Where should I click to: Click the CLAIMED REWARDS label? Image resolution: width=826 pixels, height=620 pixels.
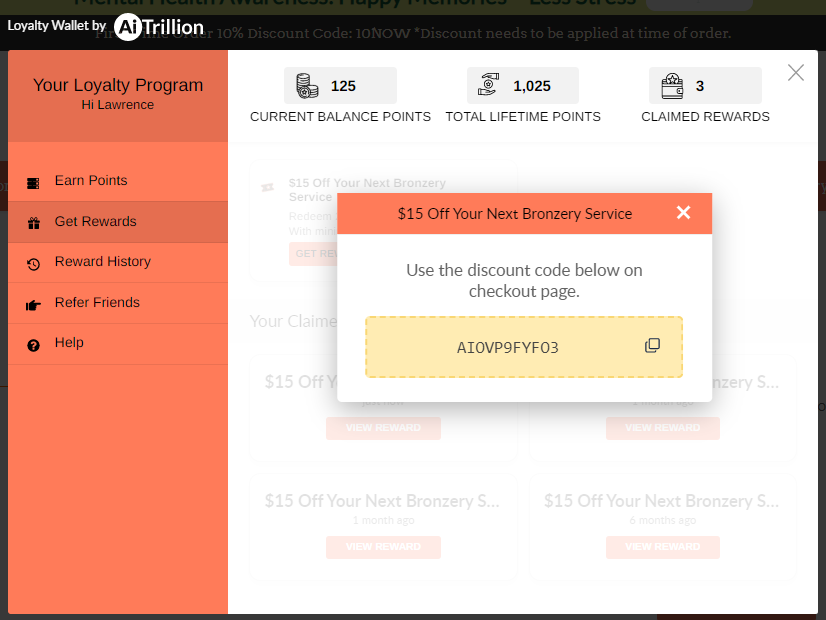(705, 116)
